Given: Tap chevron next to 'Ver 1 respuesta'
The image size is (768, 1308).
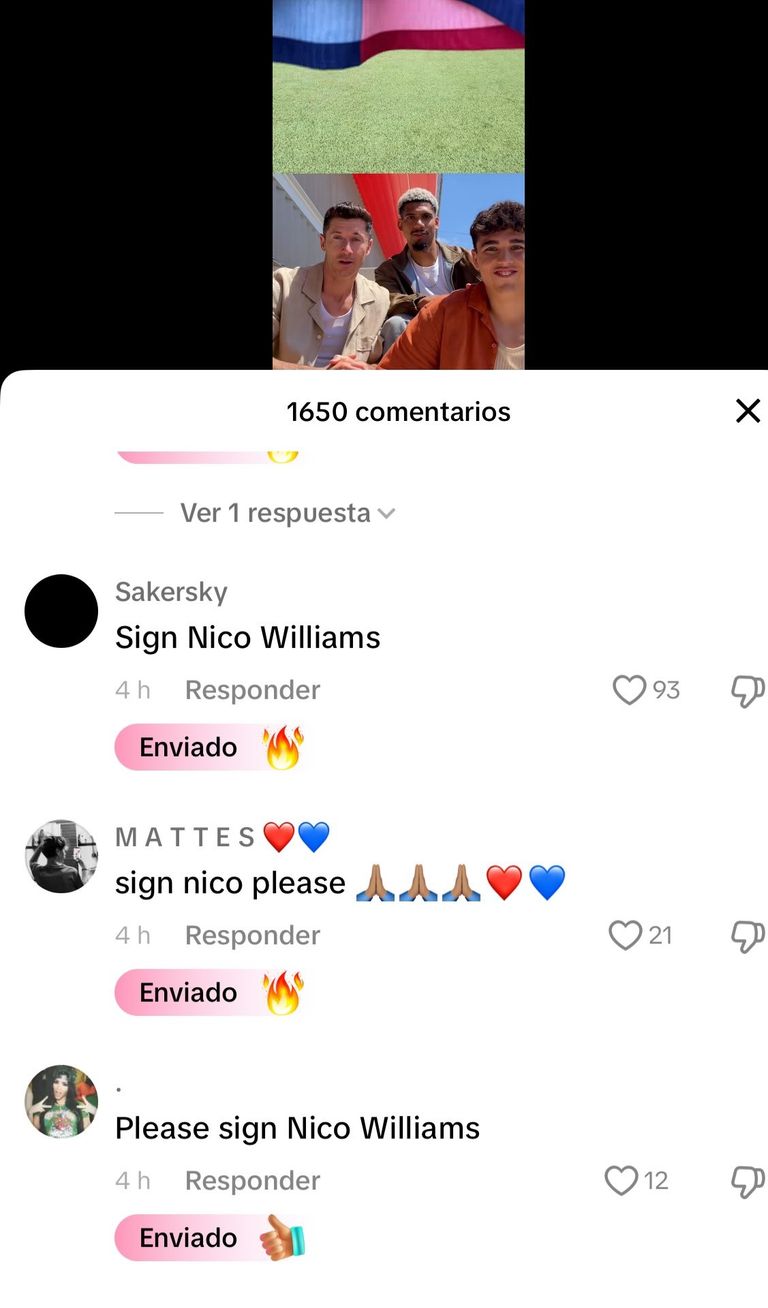Looking at the screenshot, I should tap(386, 514).
